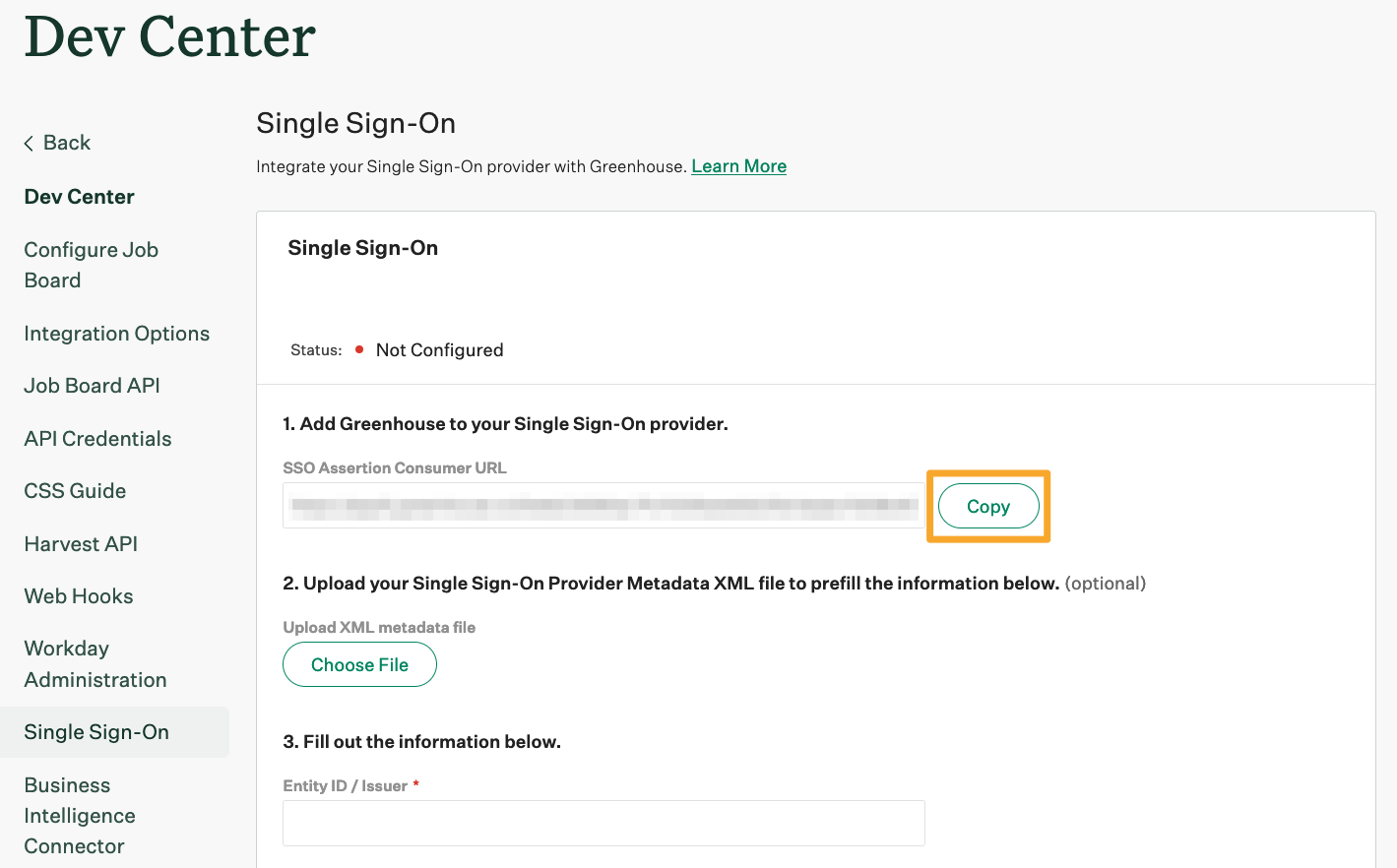Click the Back chevron icon

point(29,142)
